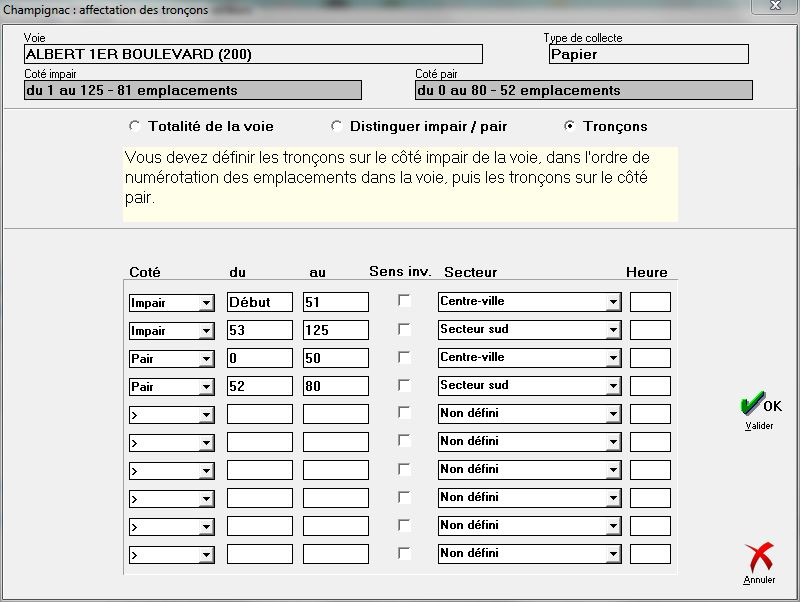800x602 pixels.
Task: Click the green checkmark OK Valider icon
Action: (759, 407)
